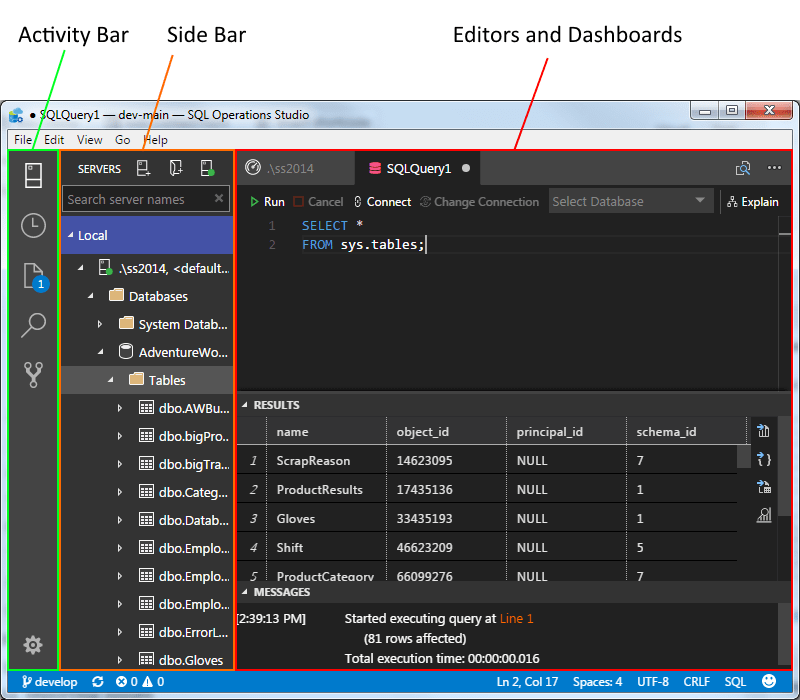This screenshot has height=700, width=800.
Task: Open the Search view in the Activity Bar
Action: (x=33, y=324)
